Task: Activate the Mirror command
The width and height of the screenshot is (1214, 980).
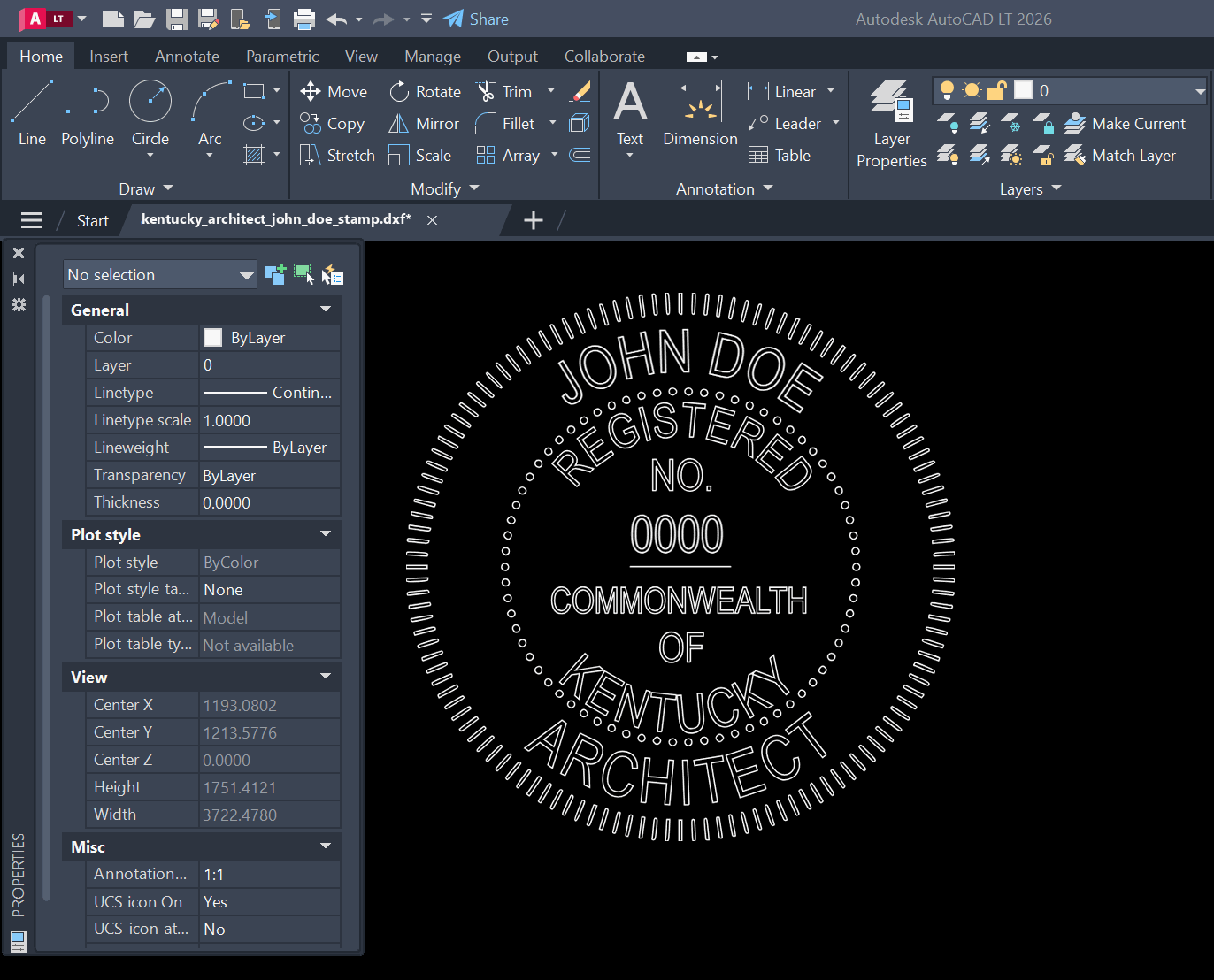Action: [x=424, y=124]
